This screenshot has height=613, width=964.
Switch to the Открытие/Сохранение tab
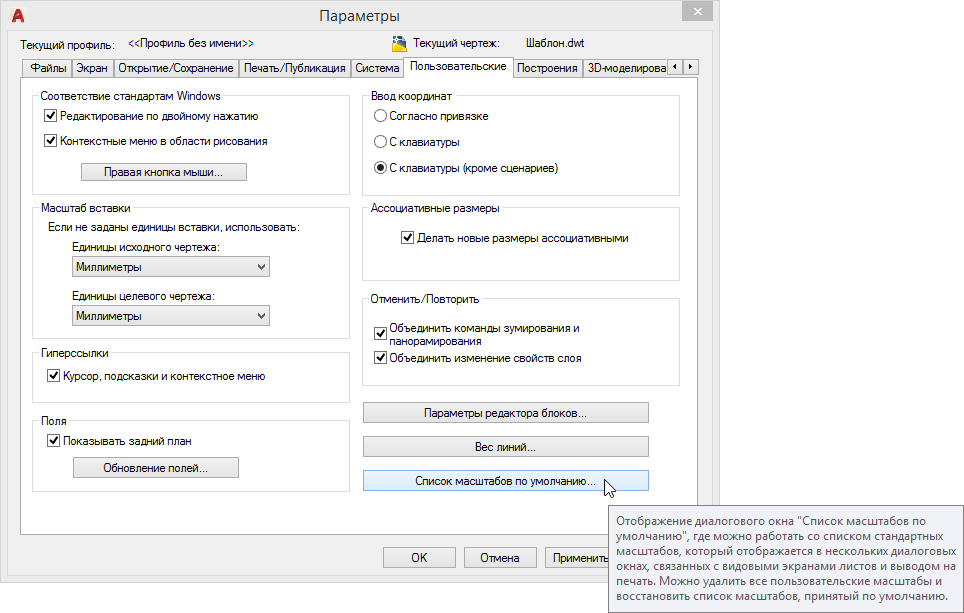(176, 68)
